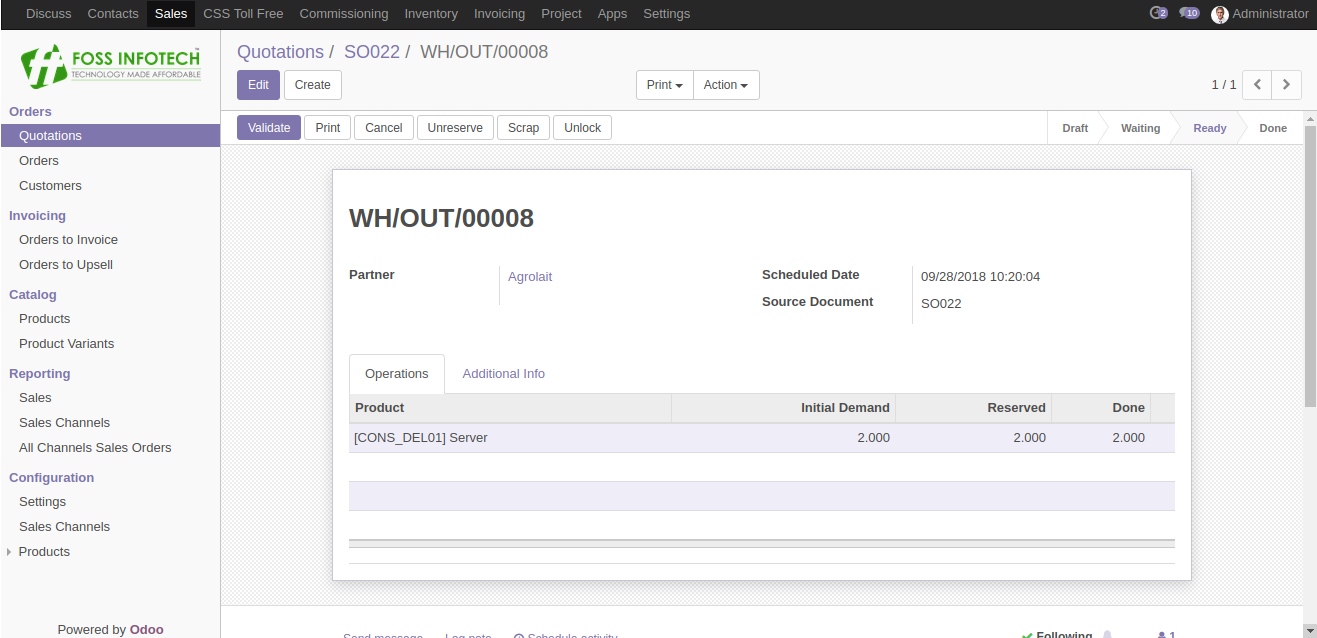Expand the Products item under Configuration

pyautogui.click(x=44, y=552)
